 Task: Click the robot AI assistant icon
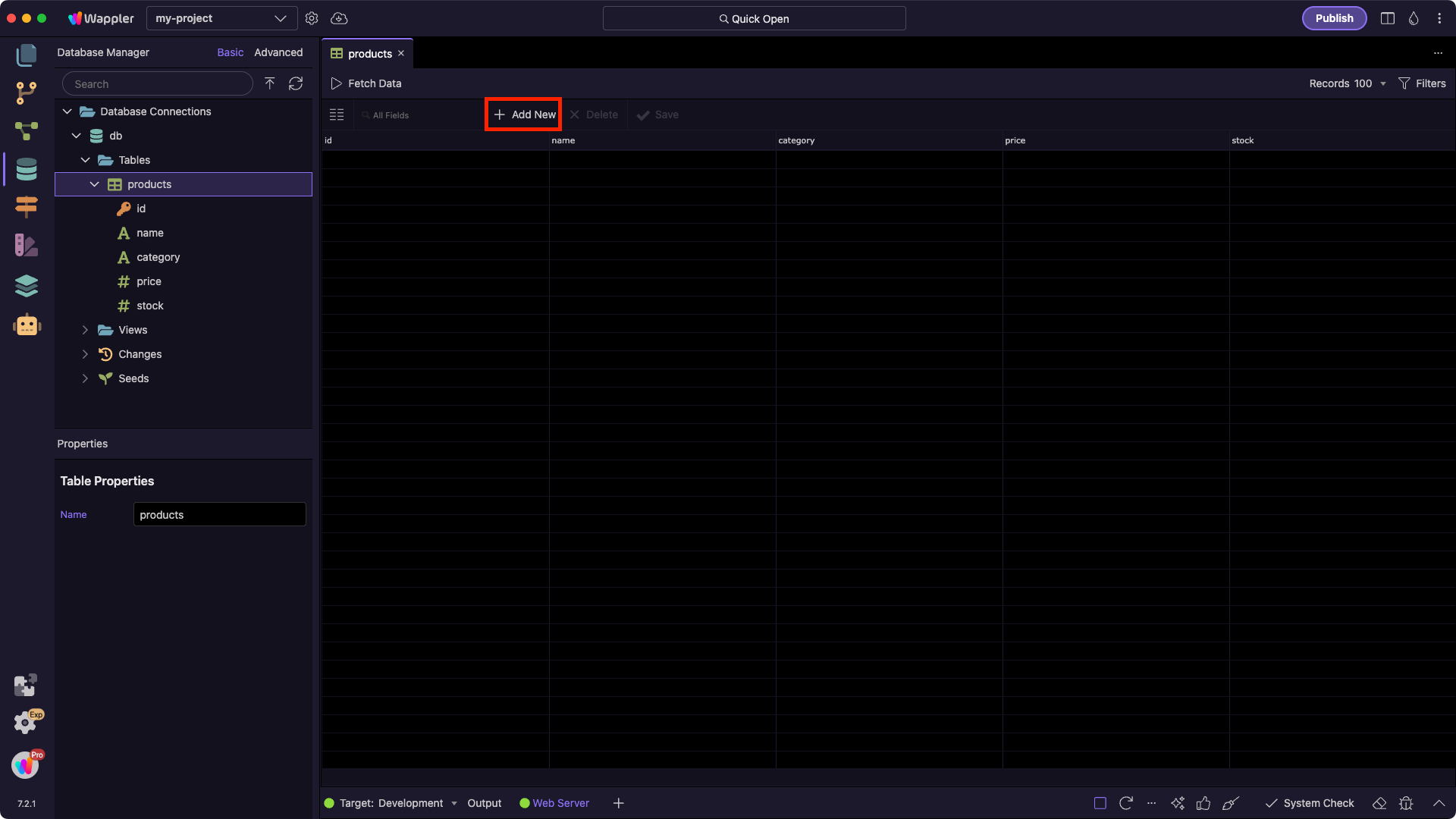pos(27,325)
